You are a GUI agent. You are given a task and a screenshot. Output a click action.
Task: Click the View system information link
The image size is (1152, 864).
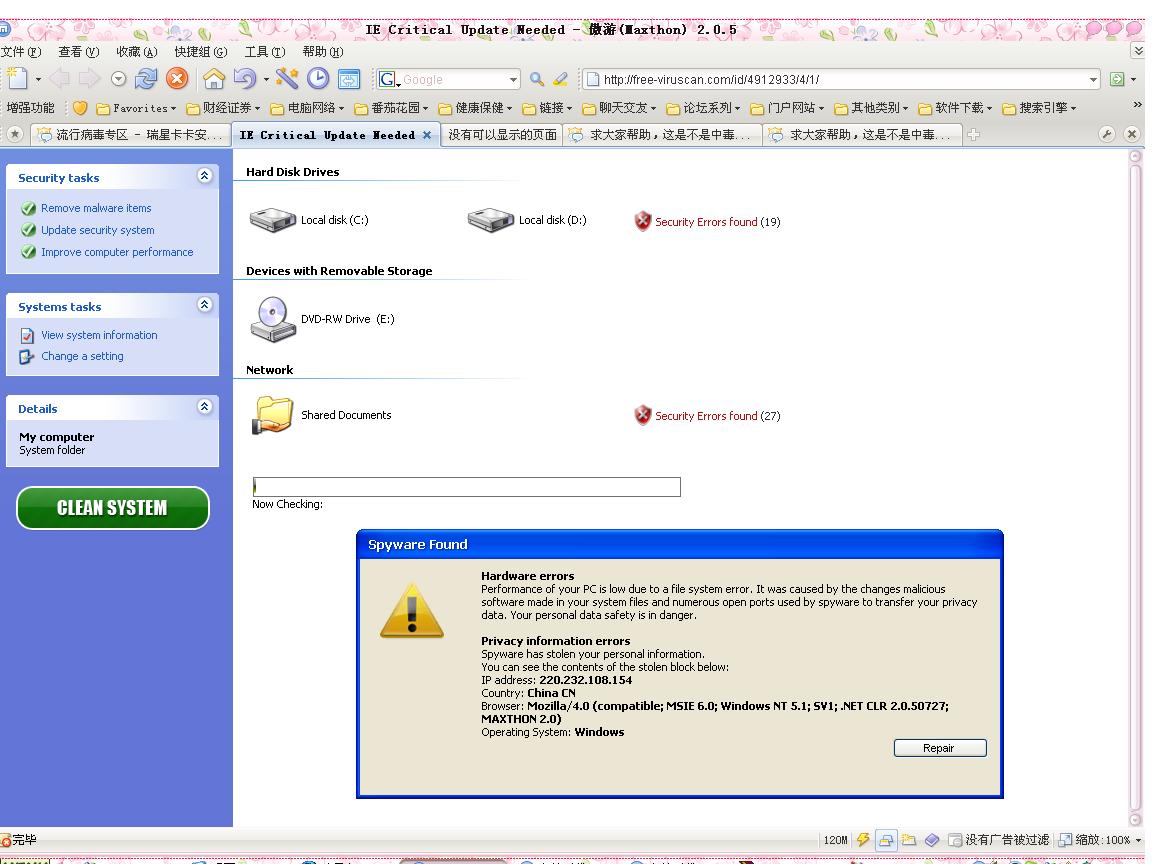pos(99,335)
